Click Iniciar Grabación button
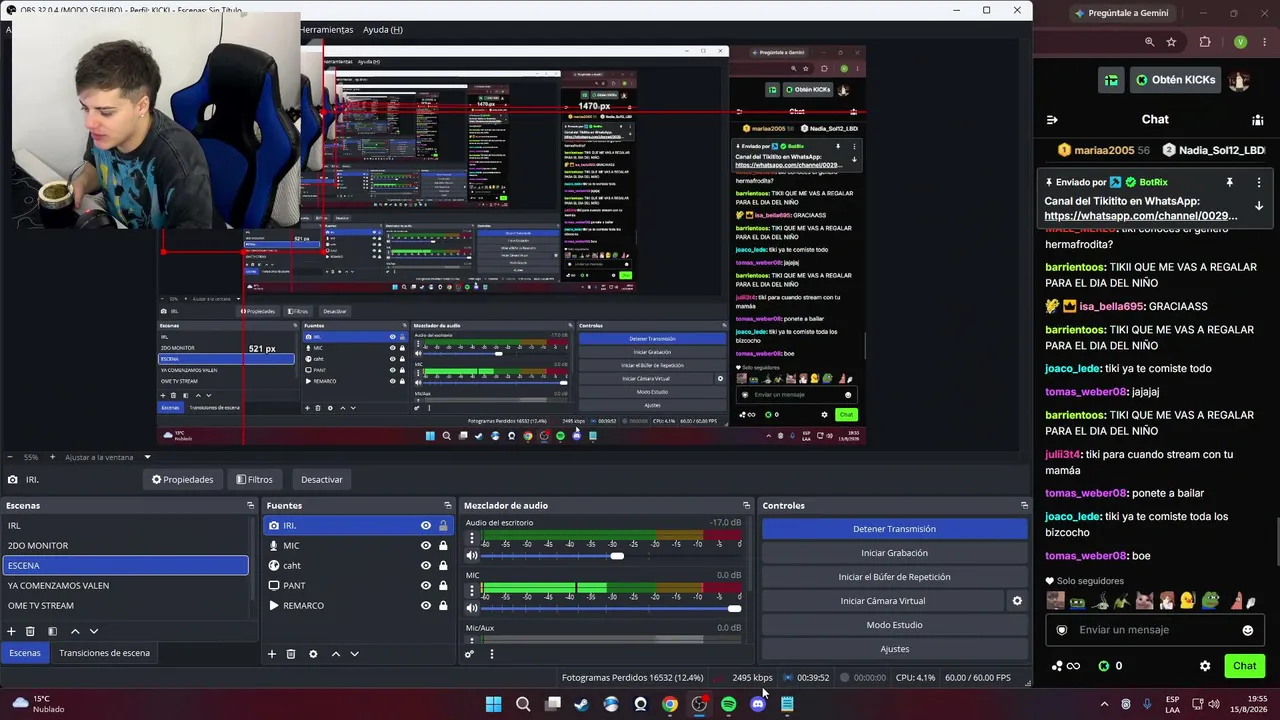Viewport: 1280px width, 720px height. tap(895, 553)
